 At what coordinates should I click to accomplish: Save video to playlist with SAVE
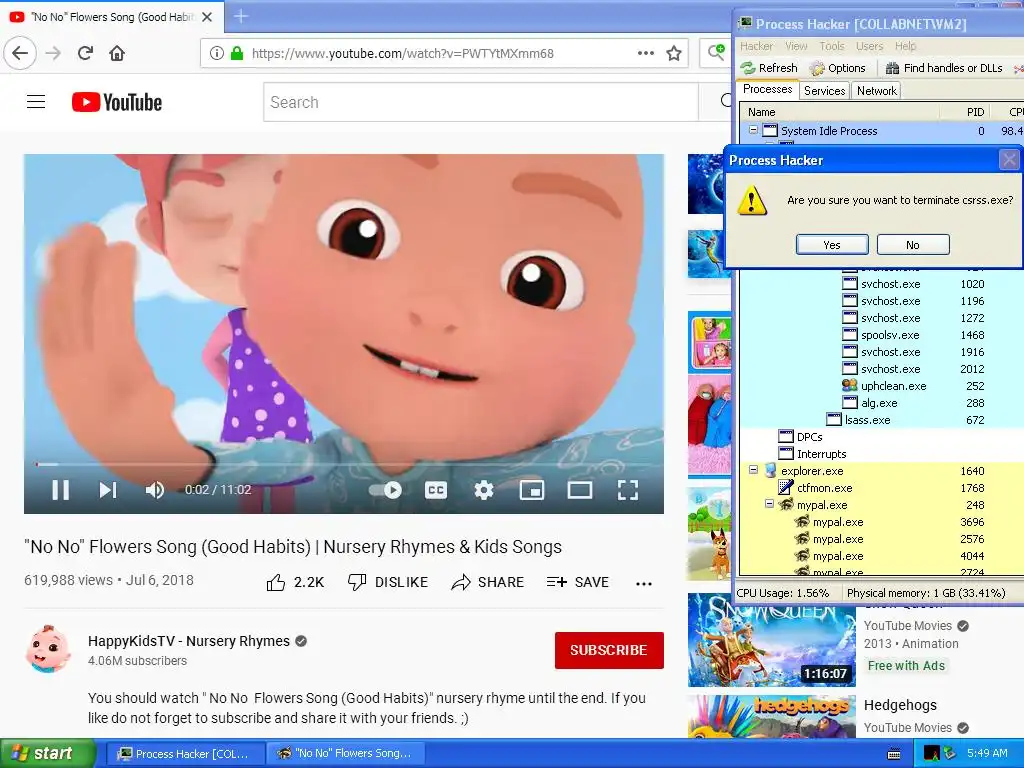(x=578, y=582)
